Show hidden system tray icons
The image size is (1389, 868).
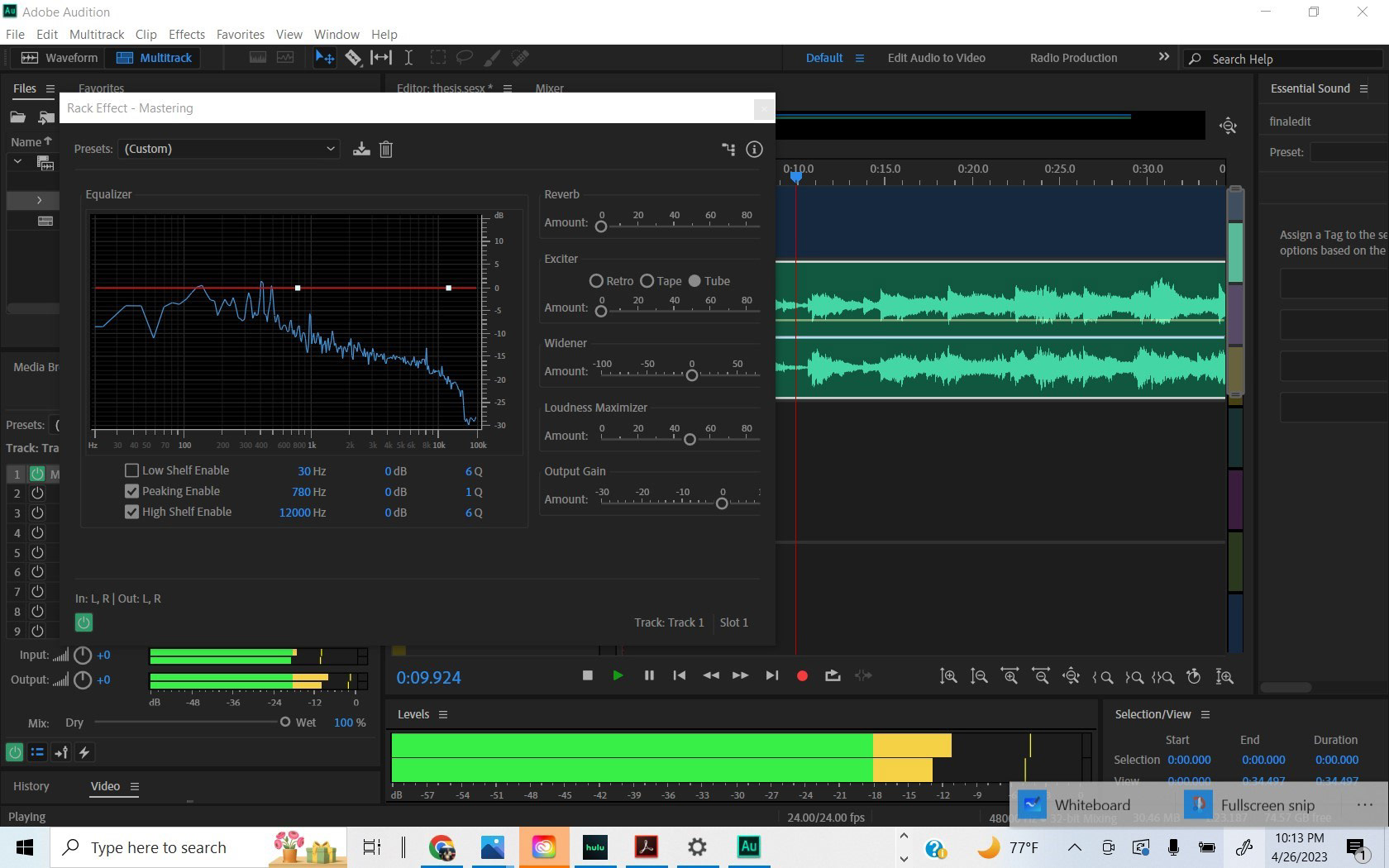tap(1075, 847)
